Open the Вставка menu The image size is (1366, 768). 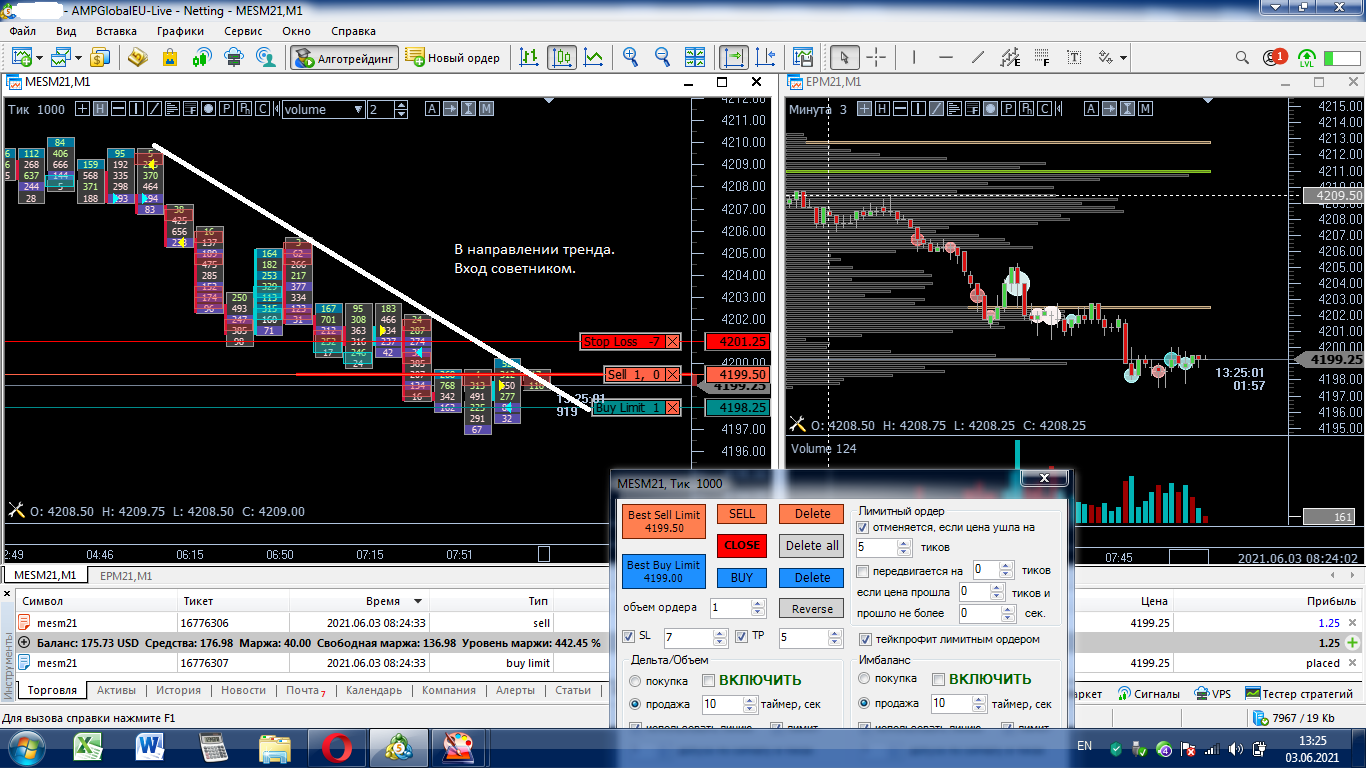[116, 31]
